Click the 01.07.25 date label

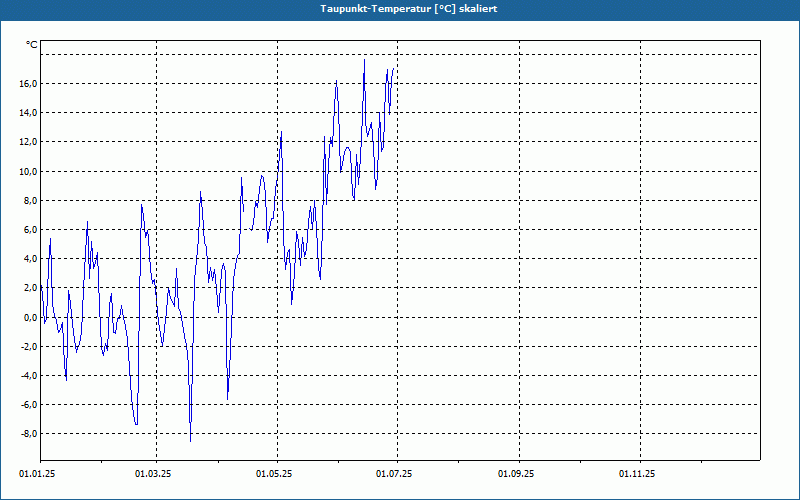pos(394,474)
